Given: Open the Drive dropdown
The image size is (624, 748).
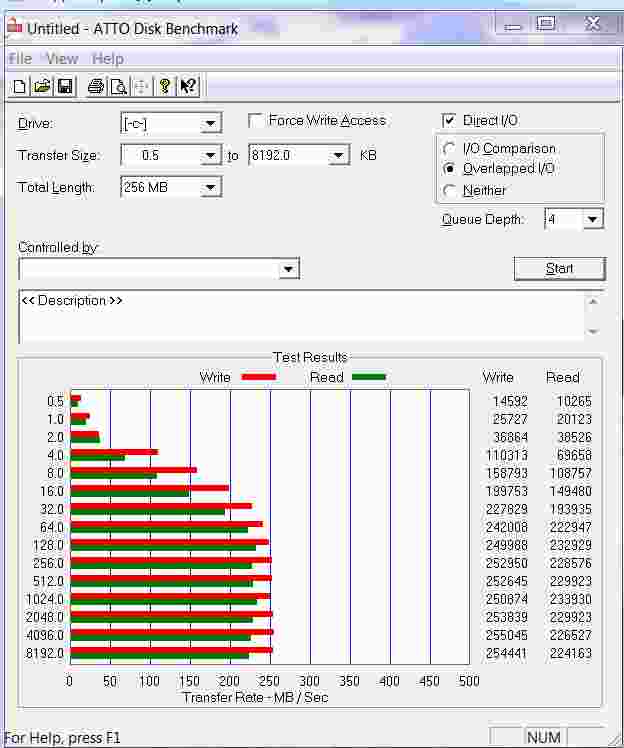Looking at the screenshot, I should point(210,124).
